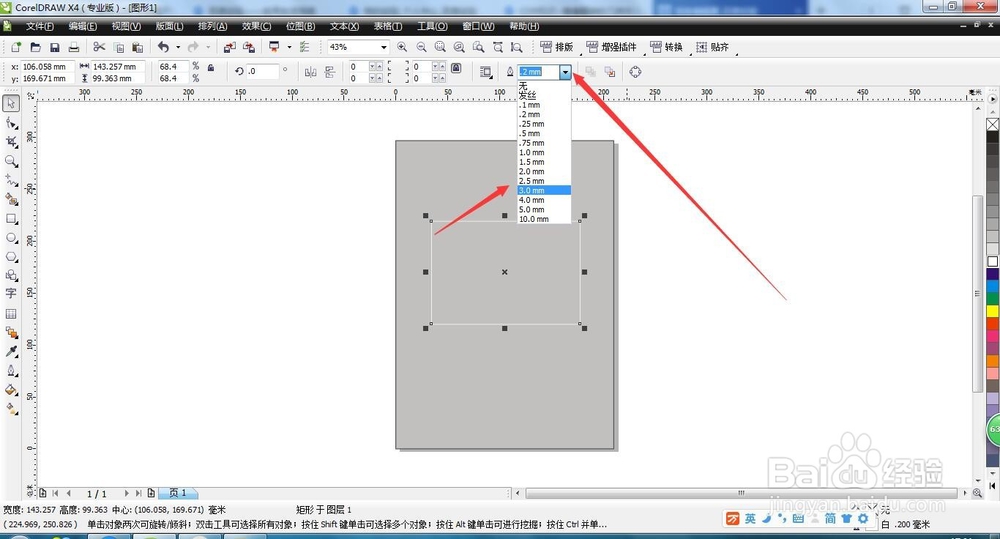Viewport: 1000px width, 539px height.
Task: Select the Interactive Blend tool
Action: 11,332
